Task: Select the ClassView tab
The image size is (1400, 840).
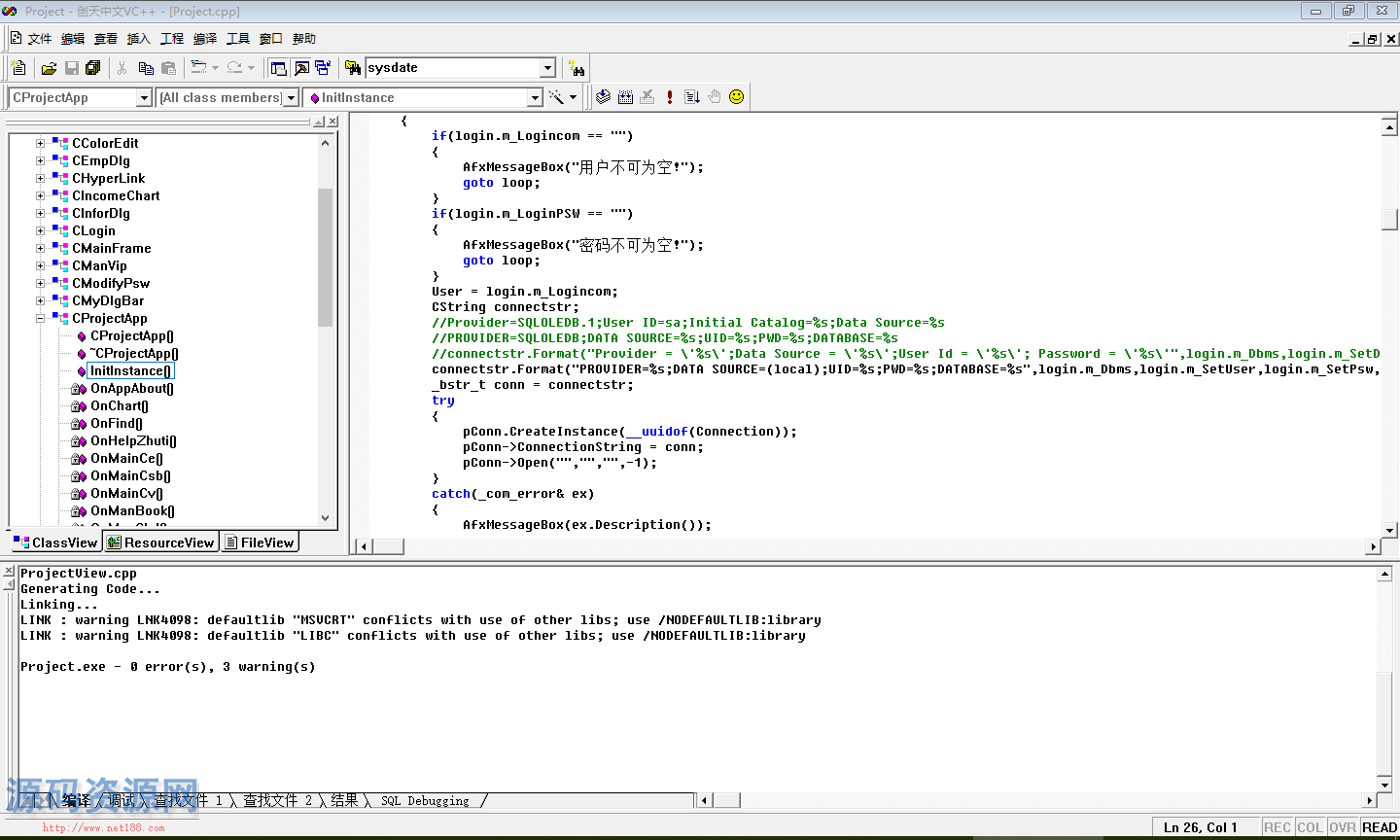Action: 55,542
